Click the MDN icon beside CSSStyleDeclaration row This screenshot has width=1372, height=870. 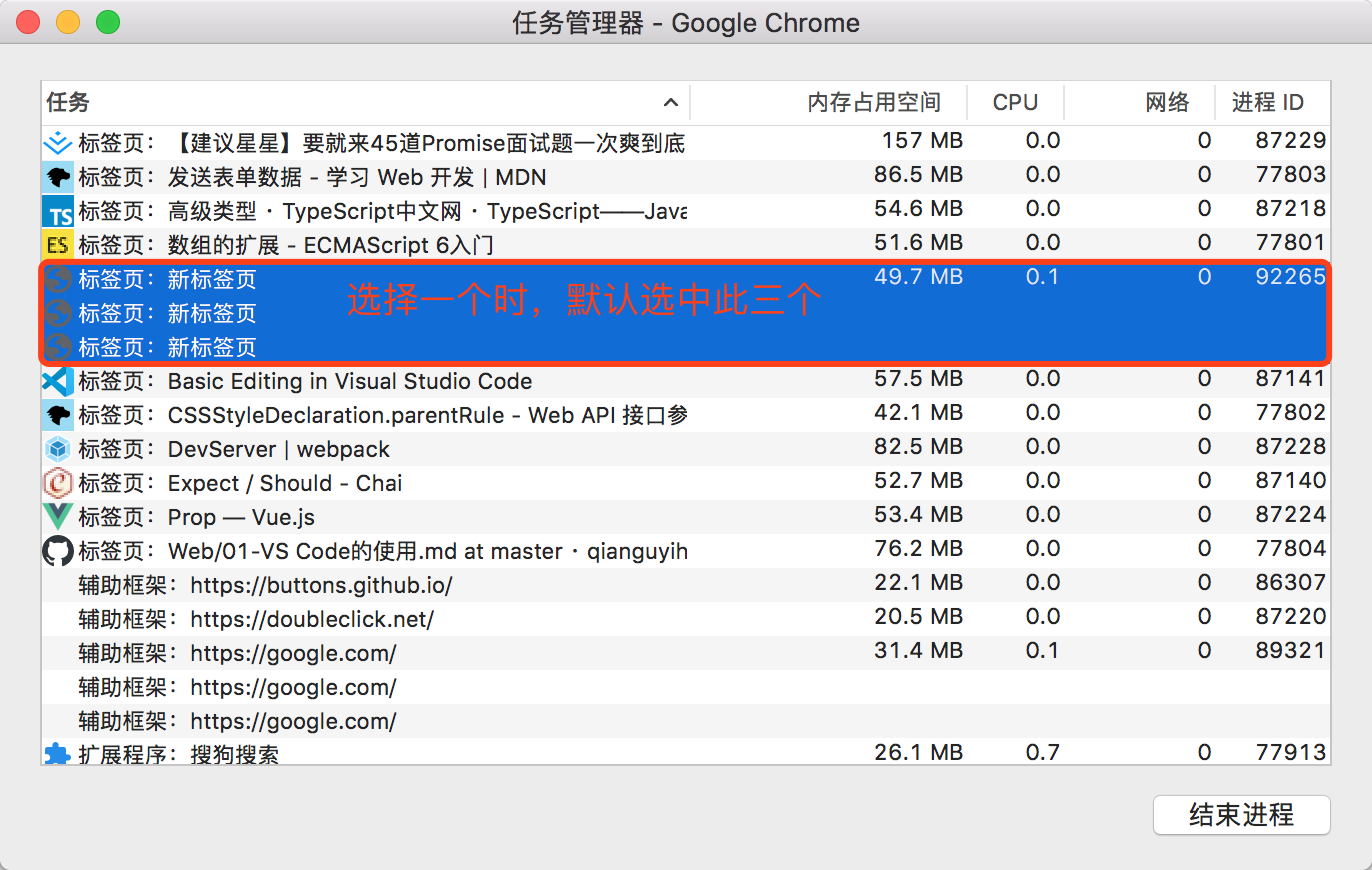pyautogui.click(x=58, y=415)
